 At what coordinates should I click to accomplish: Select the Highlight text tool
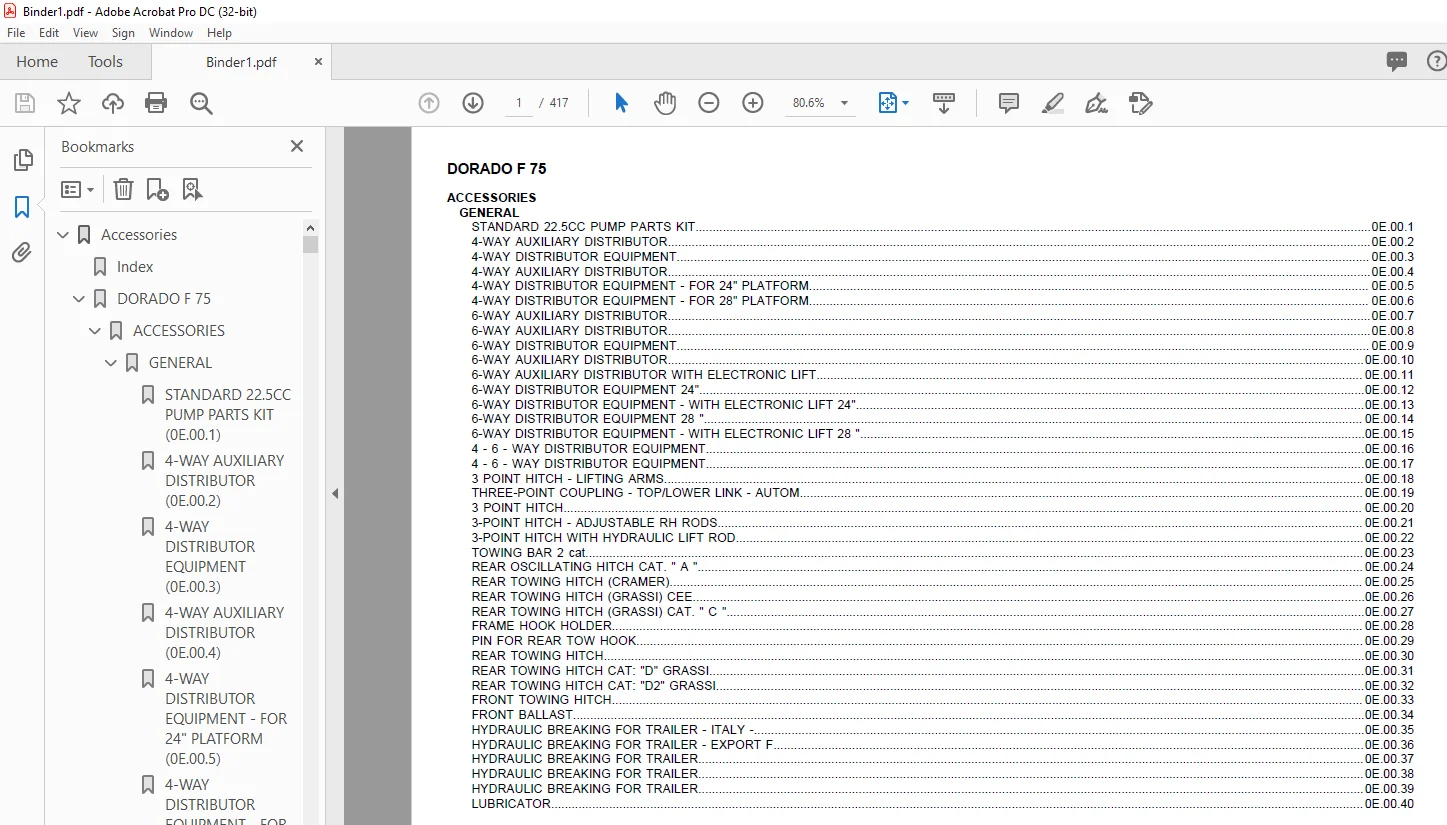tap(1052, 103)
